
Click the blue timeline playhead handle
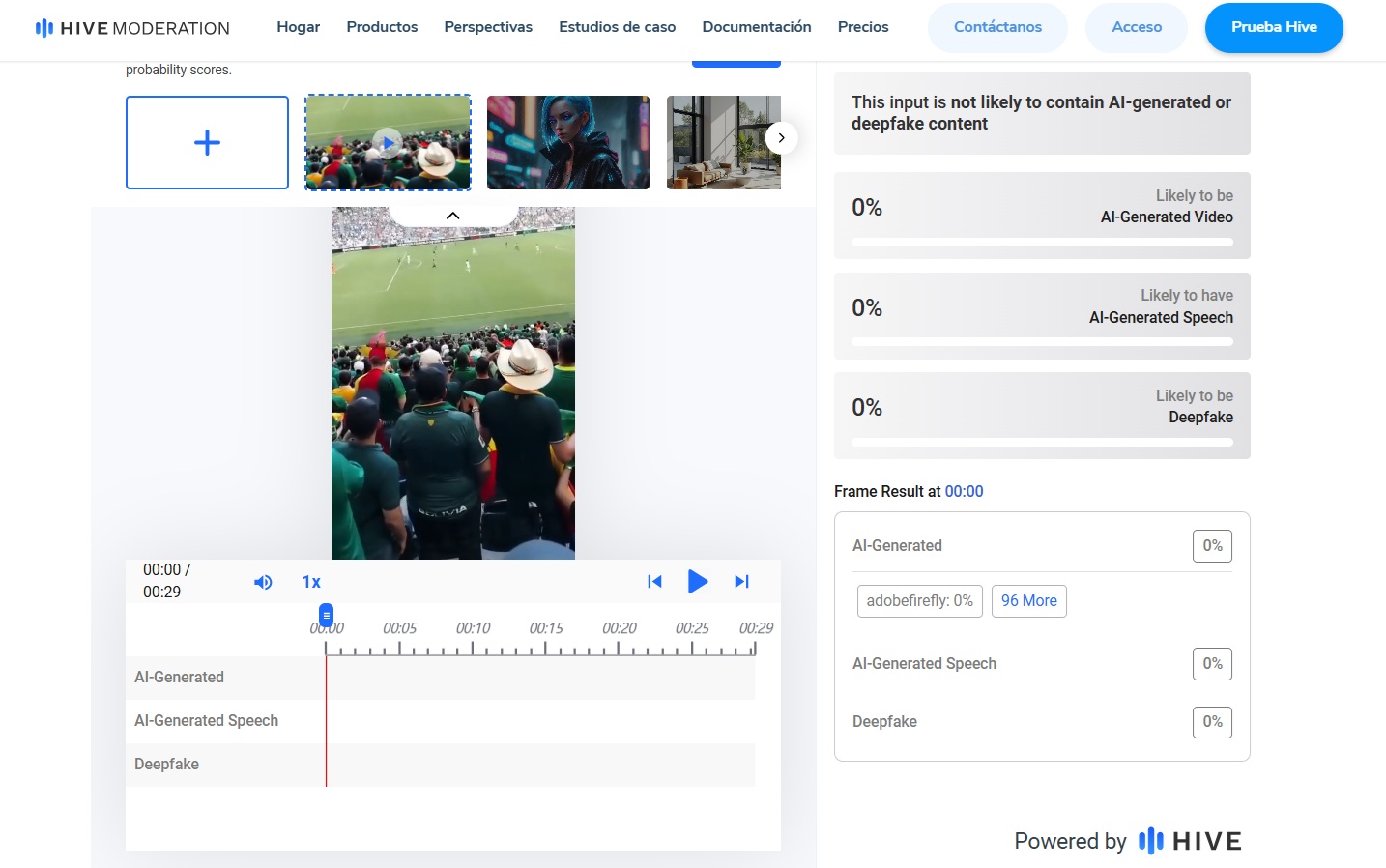point(327,615)
